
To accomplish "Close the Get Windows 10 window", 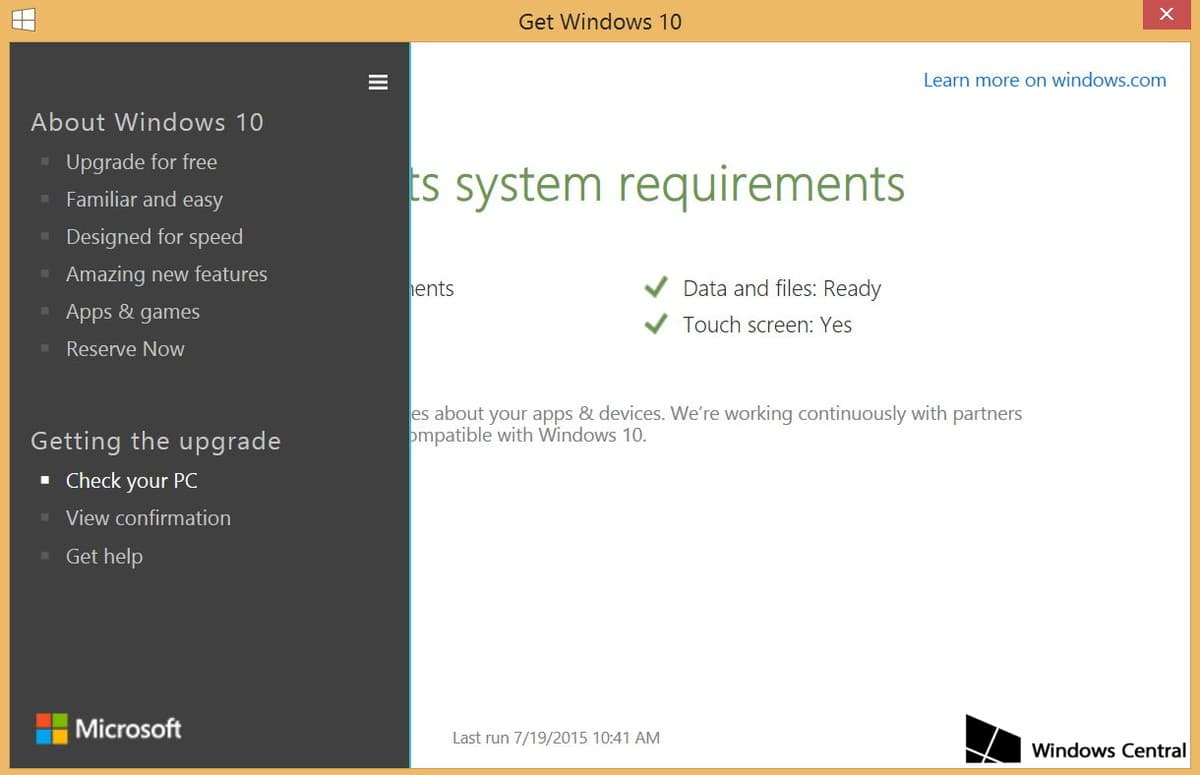I will click(1165, 15).
